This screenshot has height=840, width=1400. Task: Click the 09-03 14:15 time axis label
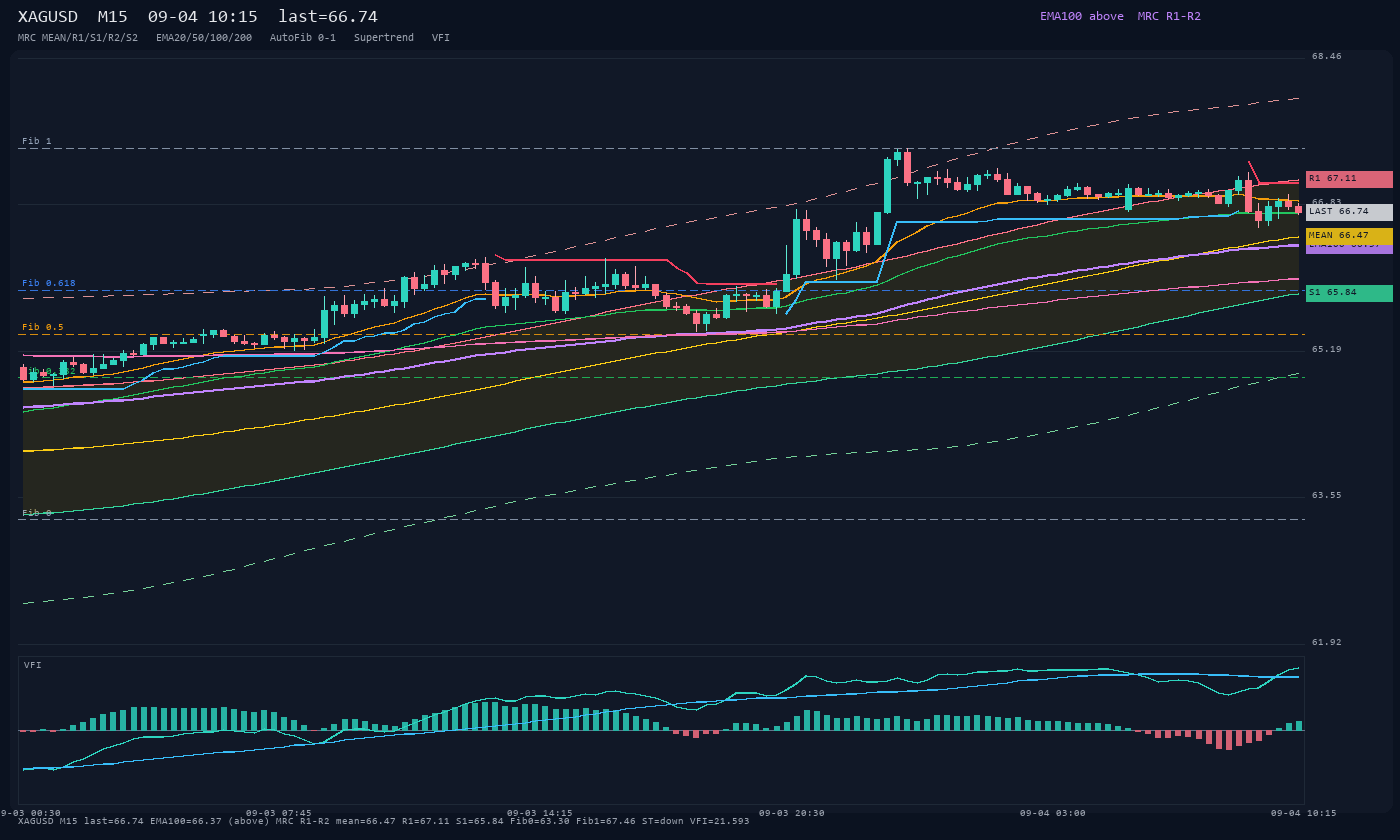point(540,813)
